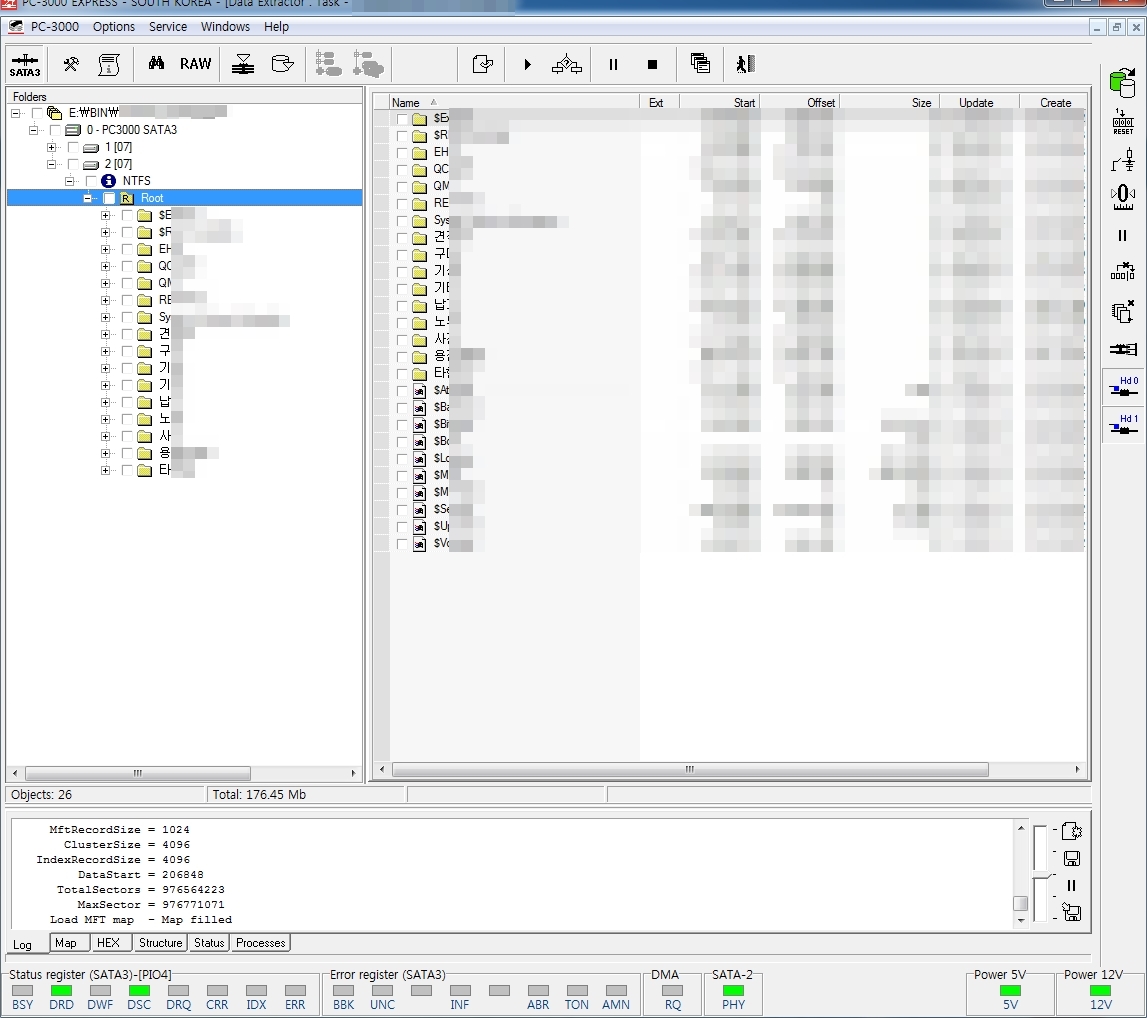The image size is (1147, 1018).
Task: Select the Hd 1 head icon
Action: (1124, 425)
